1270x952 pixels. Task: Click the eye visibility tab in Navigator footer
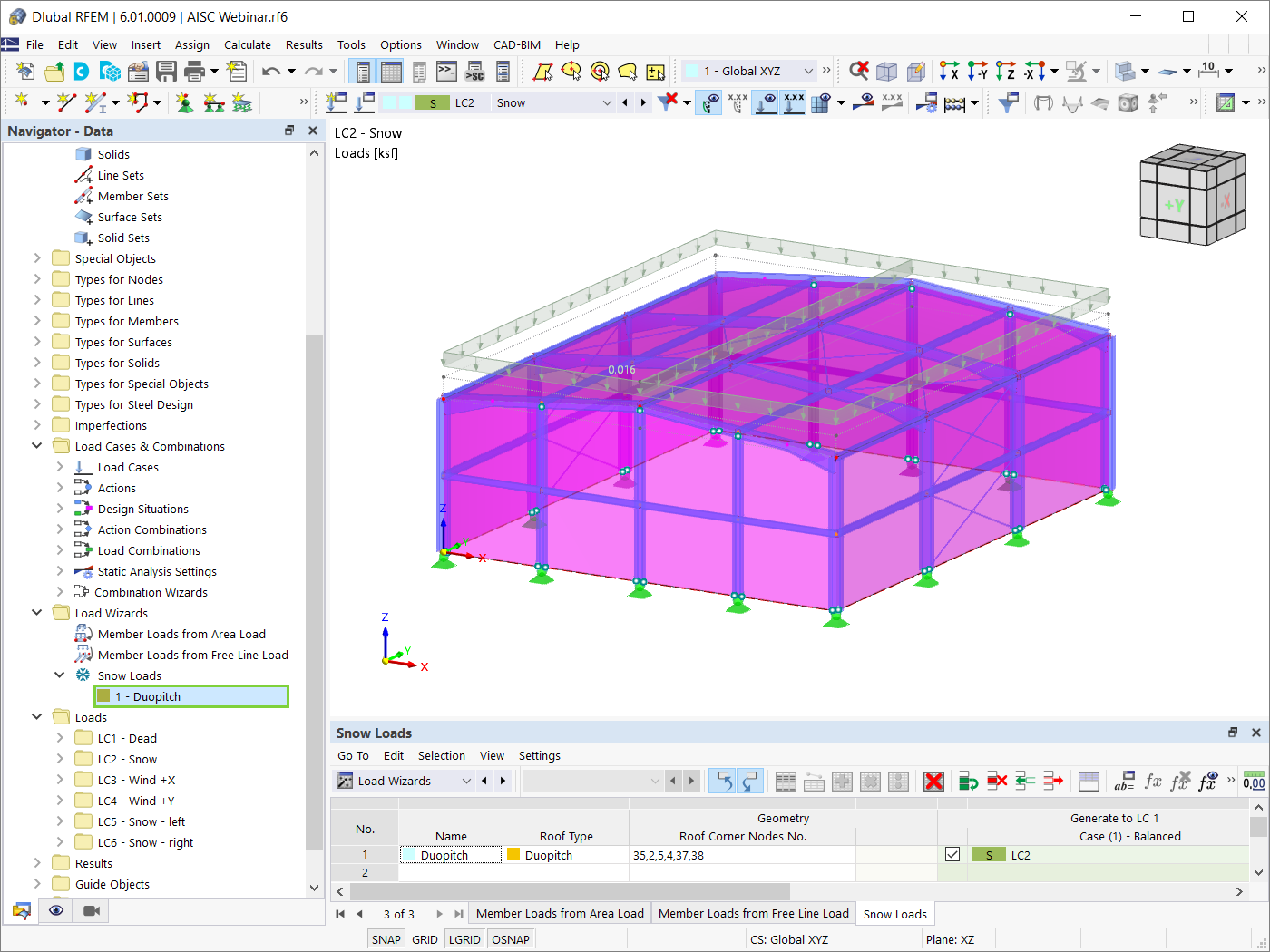coord(56,910)
